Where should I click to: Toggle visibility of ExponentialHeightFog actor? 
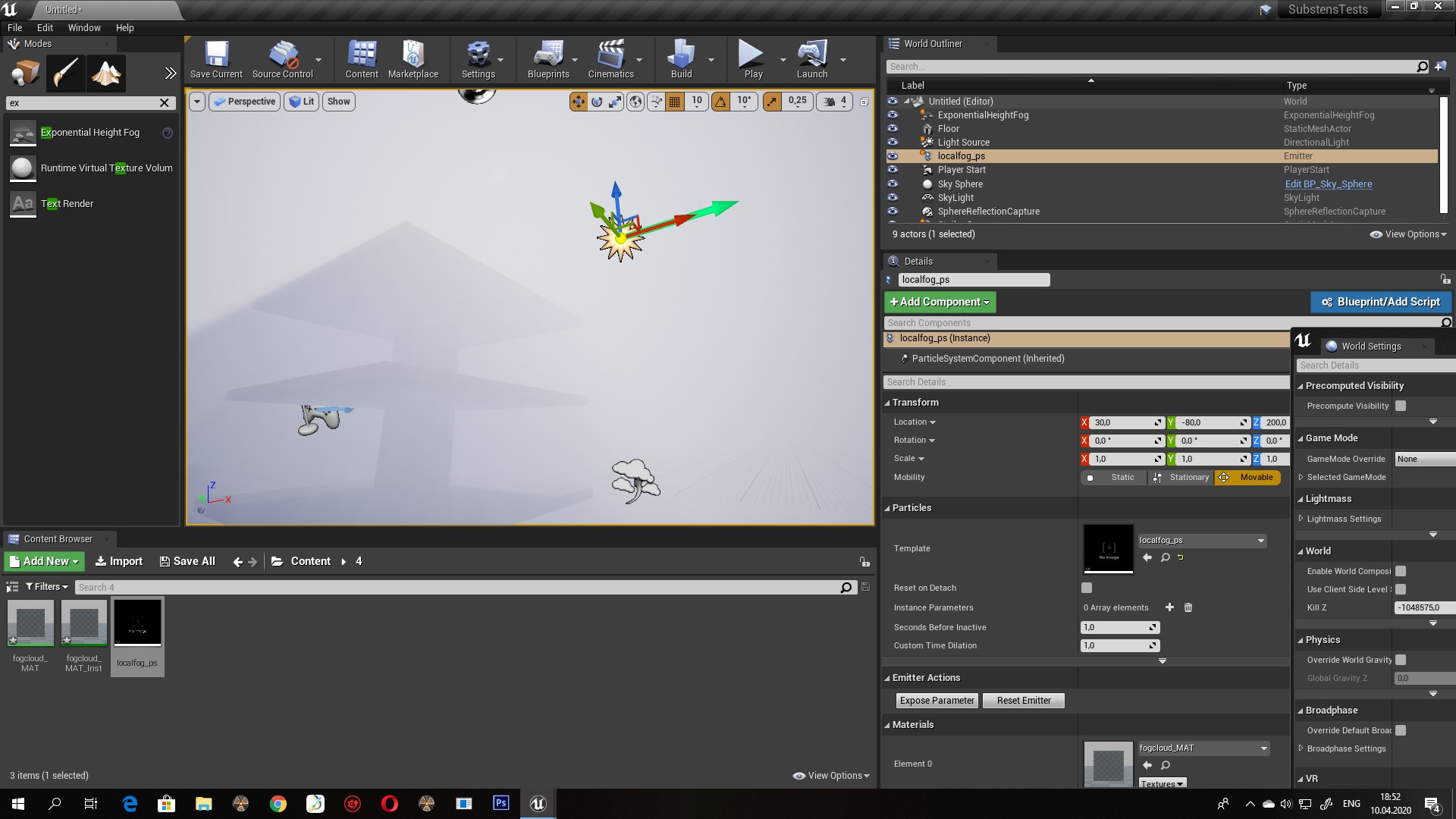pyautogui.click(x=893, y=115)
